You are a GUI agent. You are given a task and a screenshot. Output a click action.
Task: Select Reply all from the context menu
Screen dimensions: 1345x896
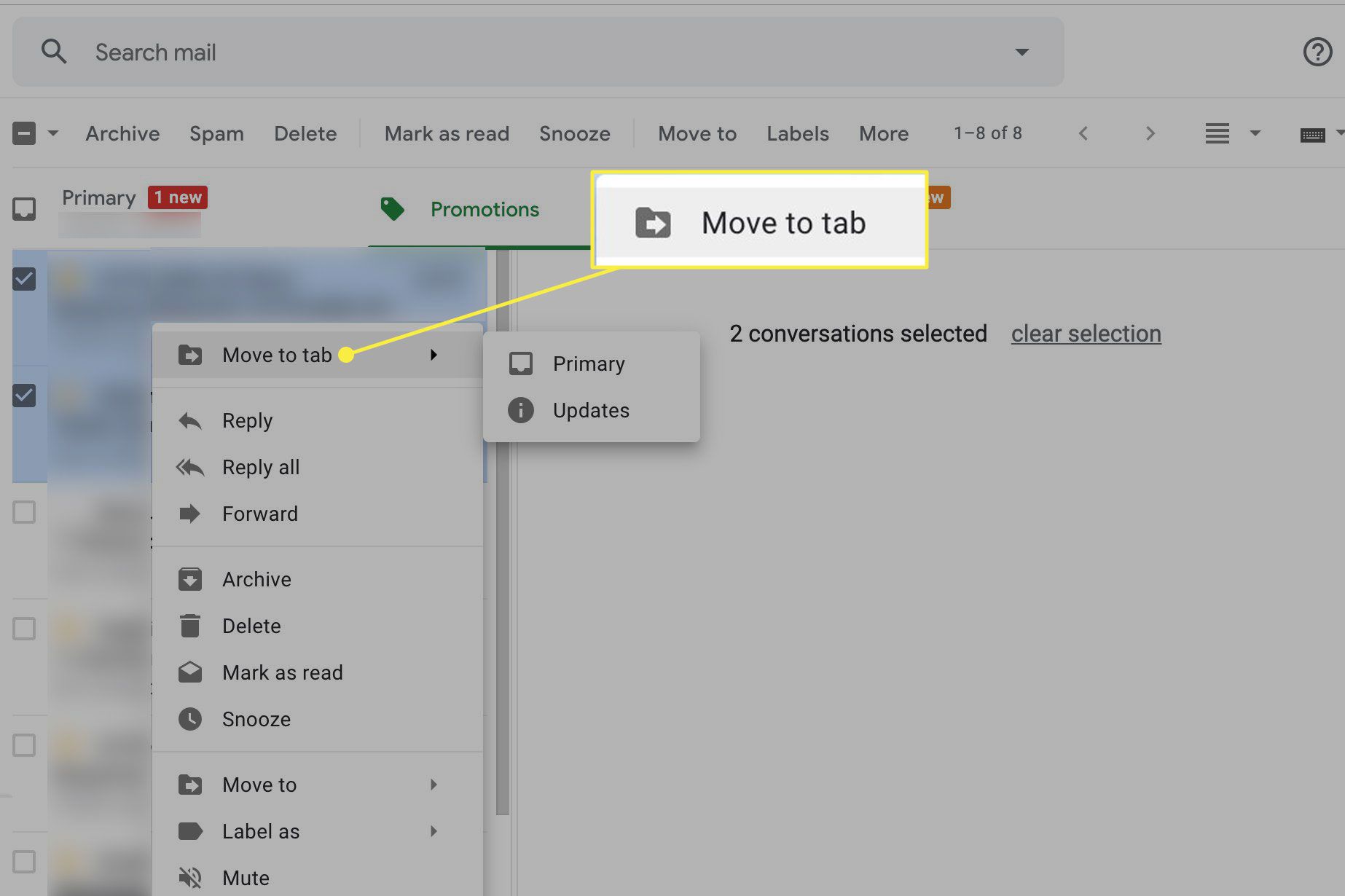click(318, 467)
